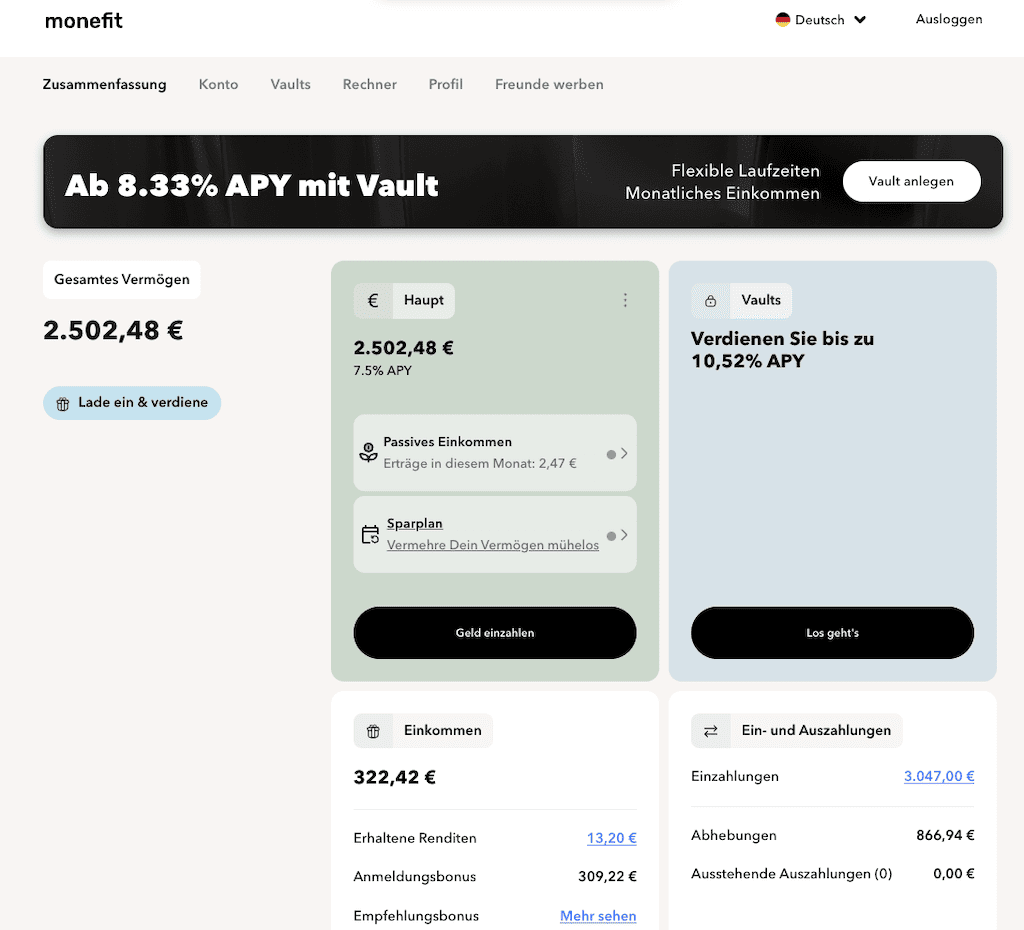Click the Gesamtes Vermögen label
The image size is (1024, 930).
pyautogui.click(x=121, y=280)
